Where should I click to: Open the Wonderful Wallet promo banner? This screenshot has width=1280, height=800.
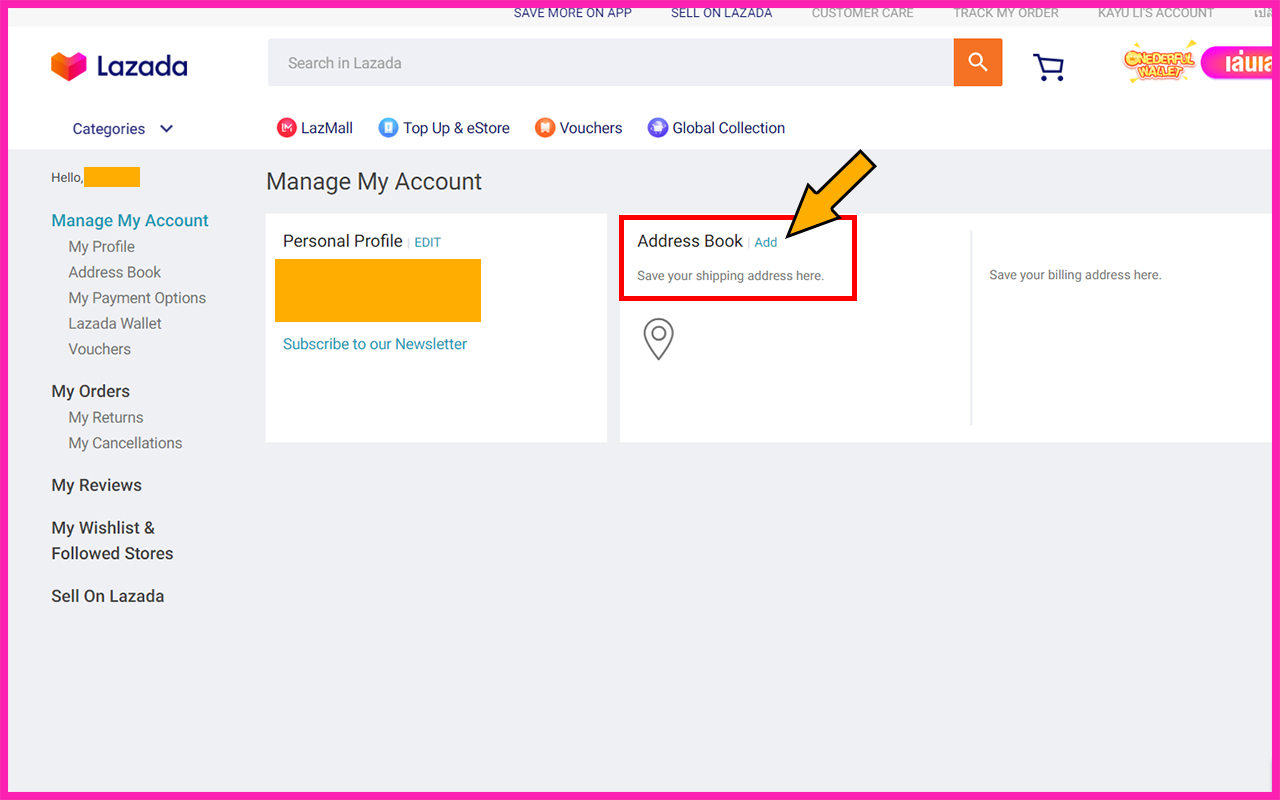[1159, 63]
